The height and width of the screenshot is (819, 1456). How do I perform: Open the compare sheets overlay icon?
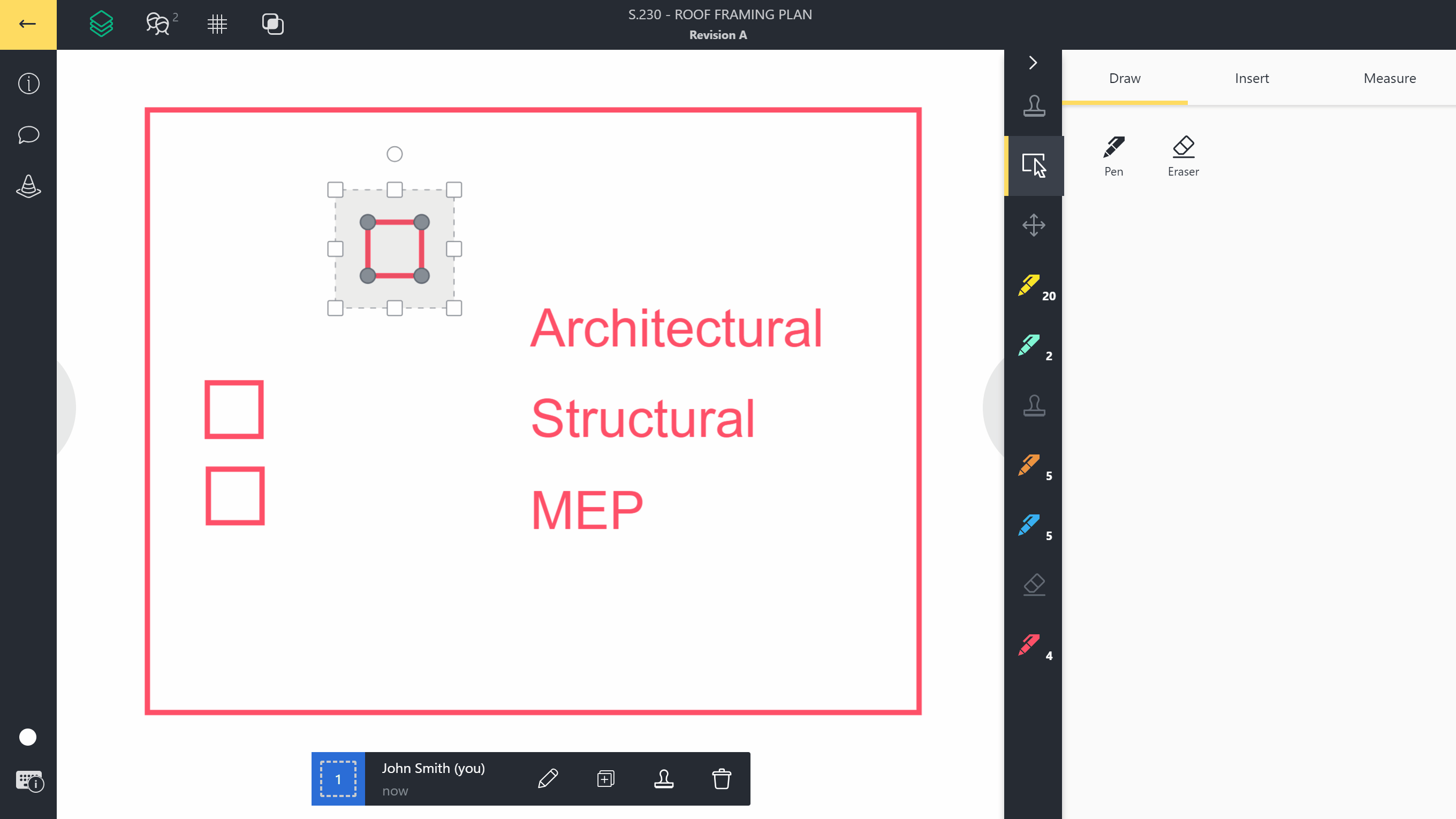[273, 24]
